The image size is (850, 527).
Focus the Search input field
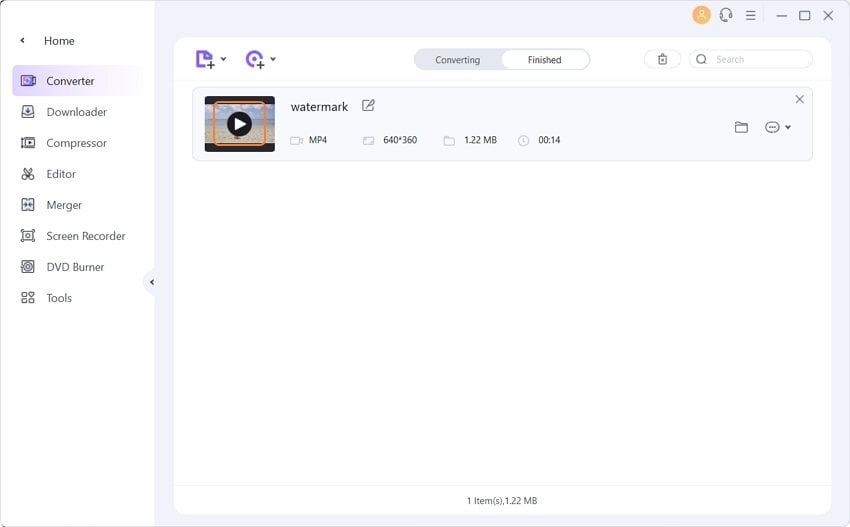click(x=751, y=59)
